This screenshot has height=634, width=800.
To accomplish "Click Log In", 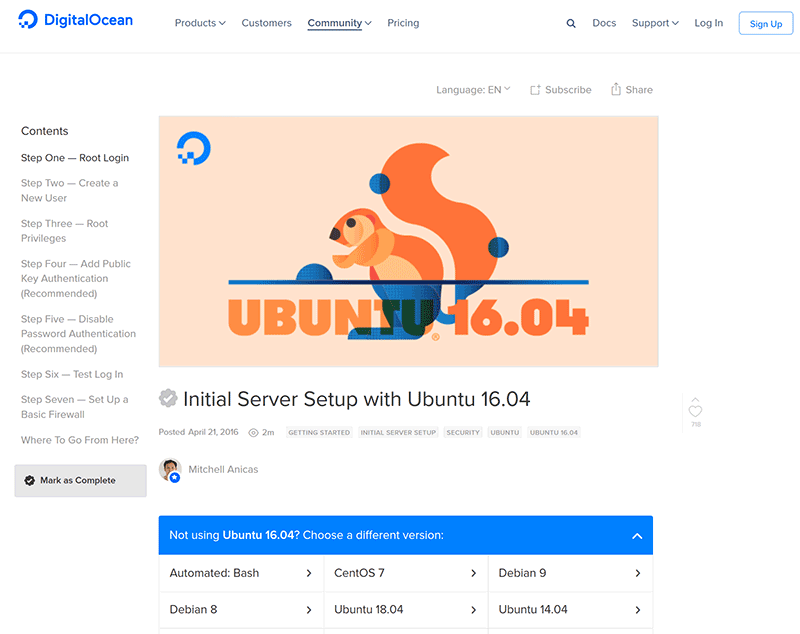I will (x=709, y=23).
